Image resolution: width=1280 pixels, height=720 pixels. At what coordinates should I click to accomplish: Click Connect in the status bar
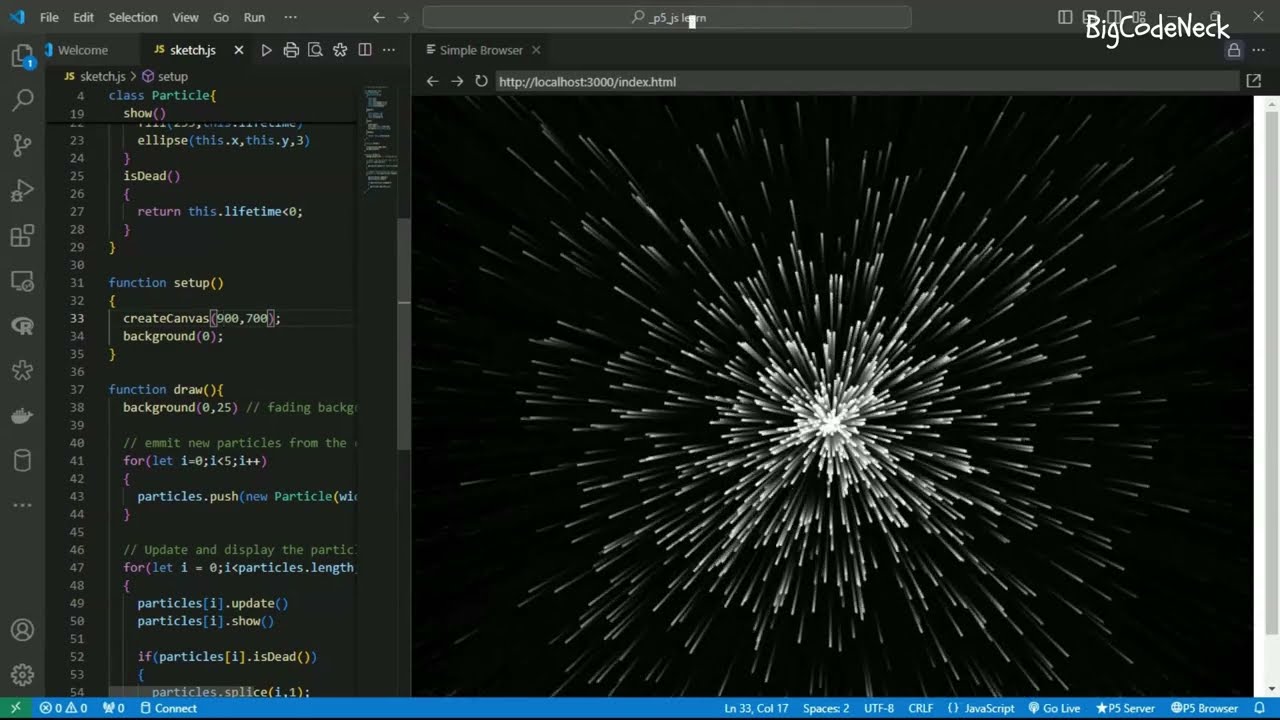click(x=168, y=708)
